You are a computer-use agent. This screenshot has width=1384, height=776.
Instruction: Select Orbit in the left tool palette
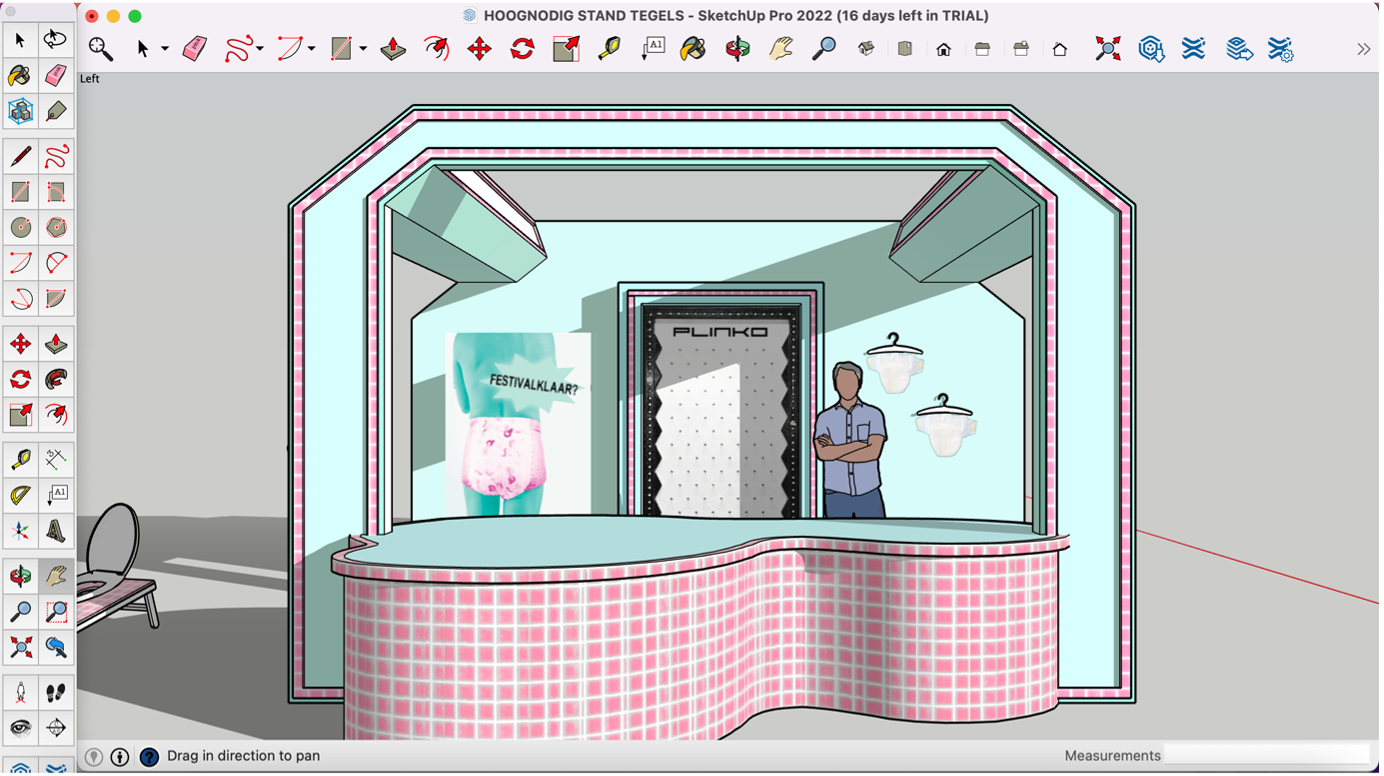(20, 576)
